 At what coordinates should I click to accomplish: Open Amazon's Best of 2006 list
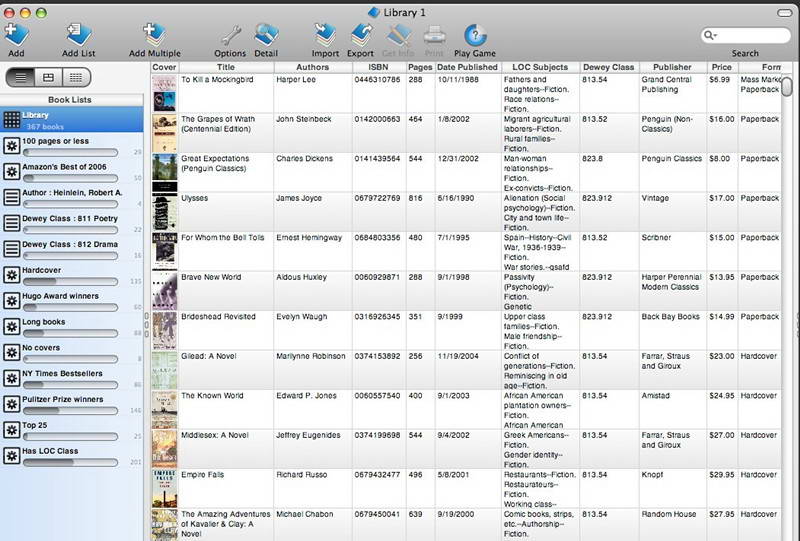coord(71,172)
